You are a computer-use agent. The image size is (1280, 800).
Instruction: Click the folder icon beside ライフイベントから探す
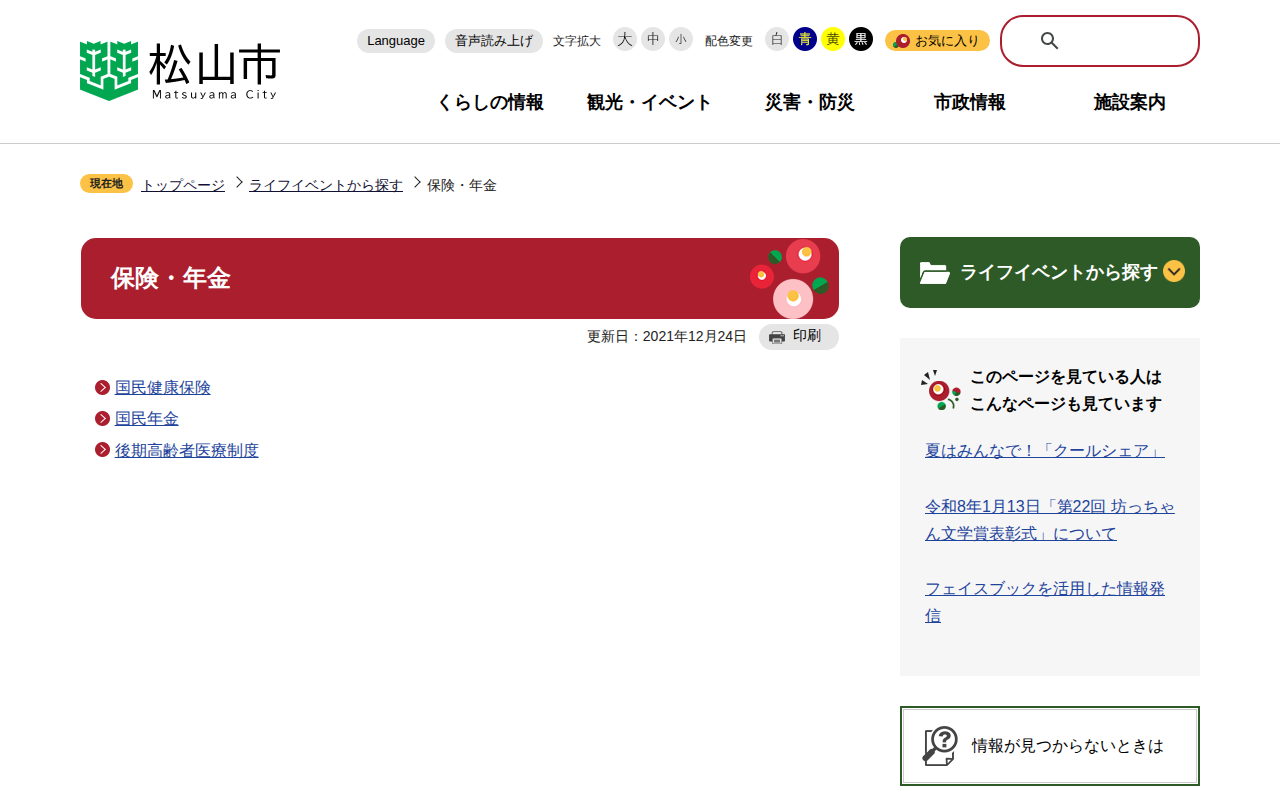click(x=935, y=273)
